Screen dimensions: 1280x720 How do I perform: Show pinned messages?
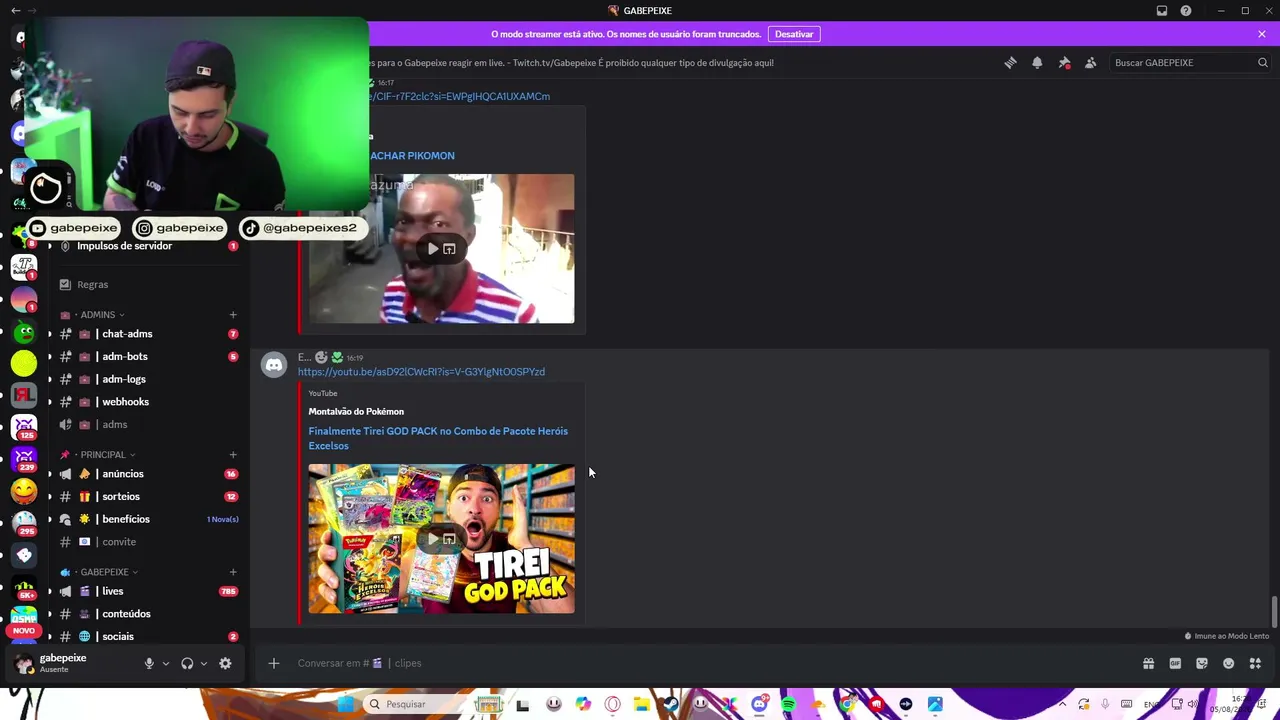pyautogui.click(x=1064, y=63)
